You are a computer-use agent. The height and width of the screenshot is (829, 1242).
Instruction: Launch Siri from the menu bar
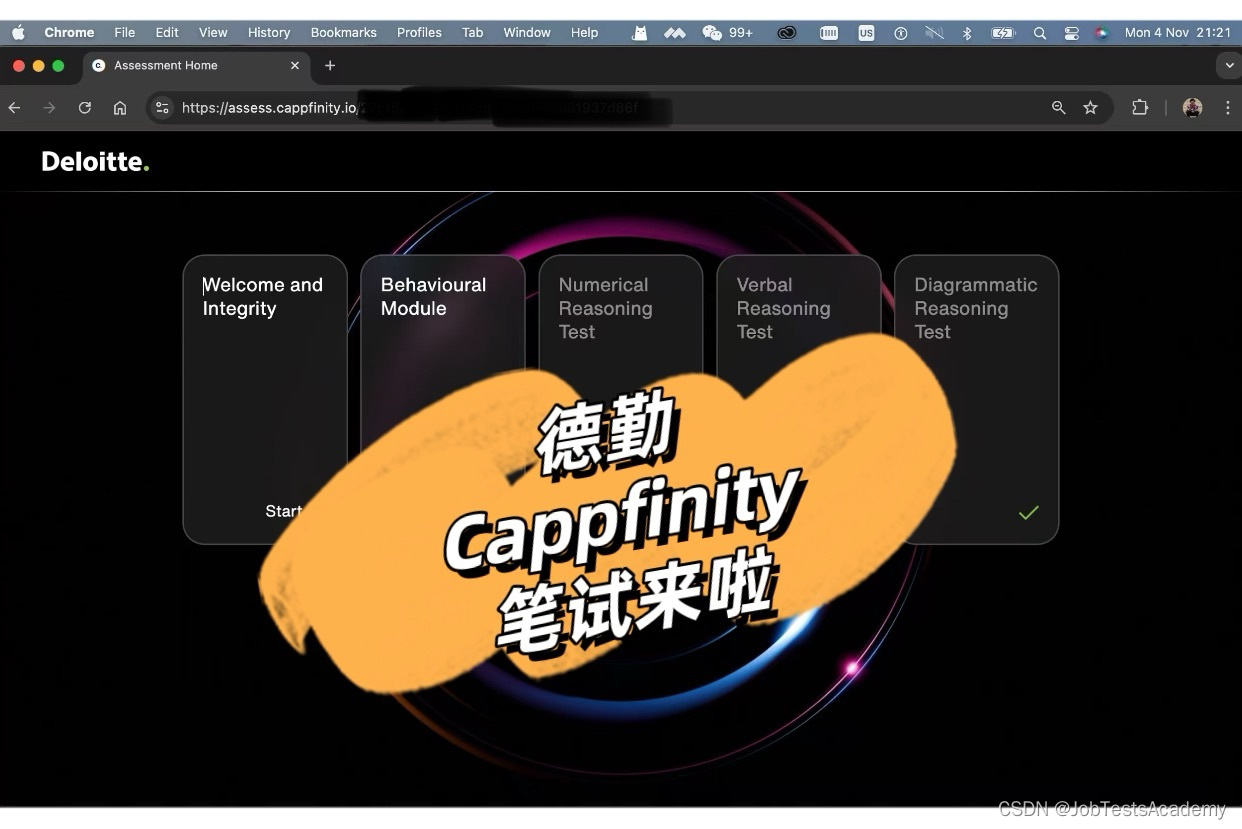[1101, 33]
